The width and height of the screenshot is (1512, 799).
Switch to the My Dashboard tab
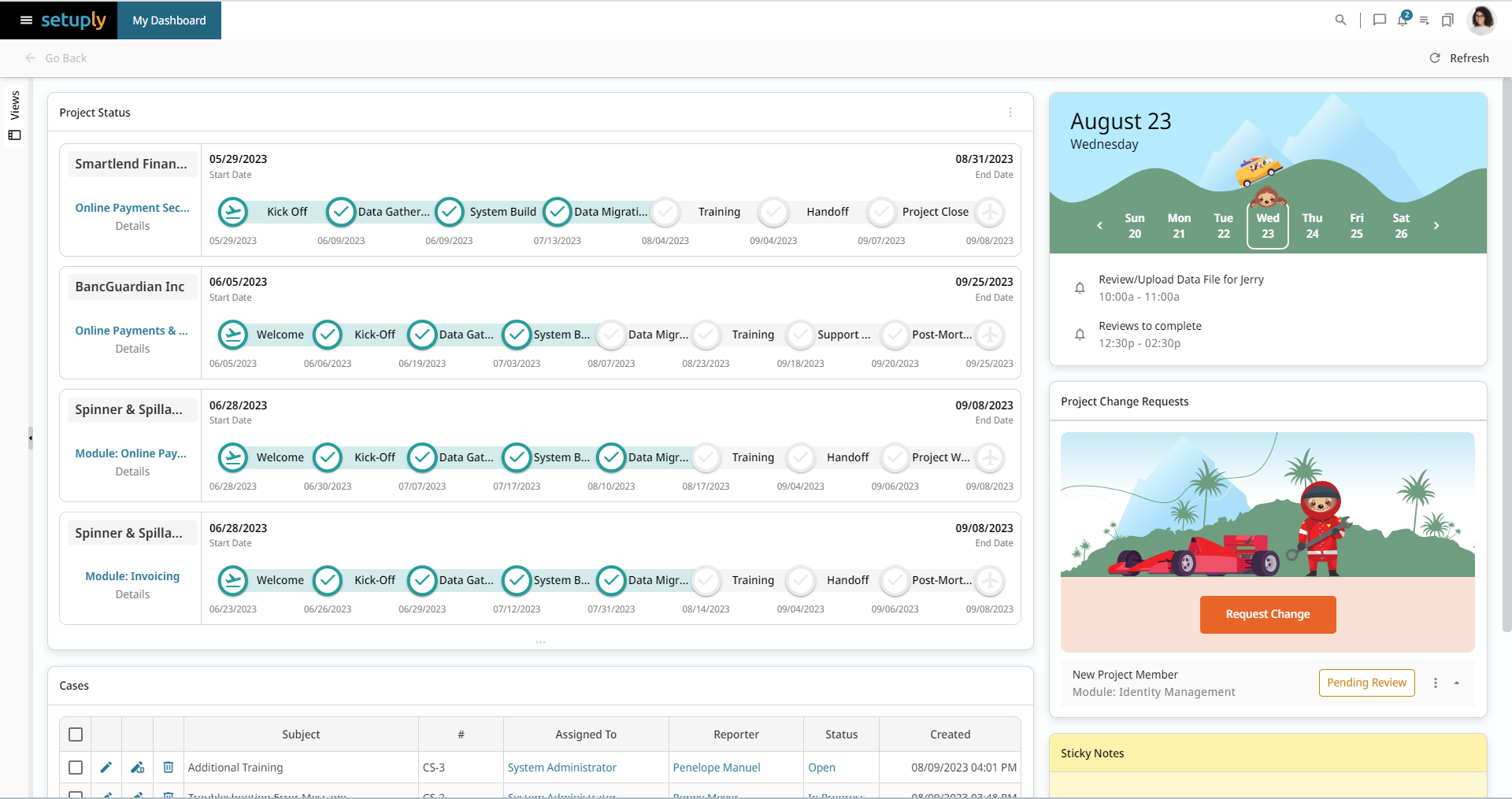coord(169,20)
